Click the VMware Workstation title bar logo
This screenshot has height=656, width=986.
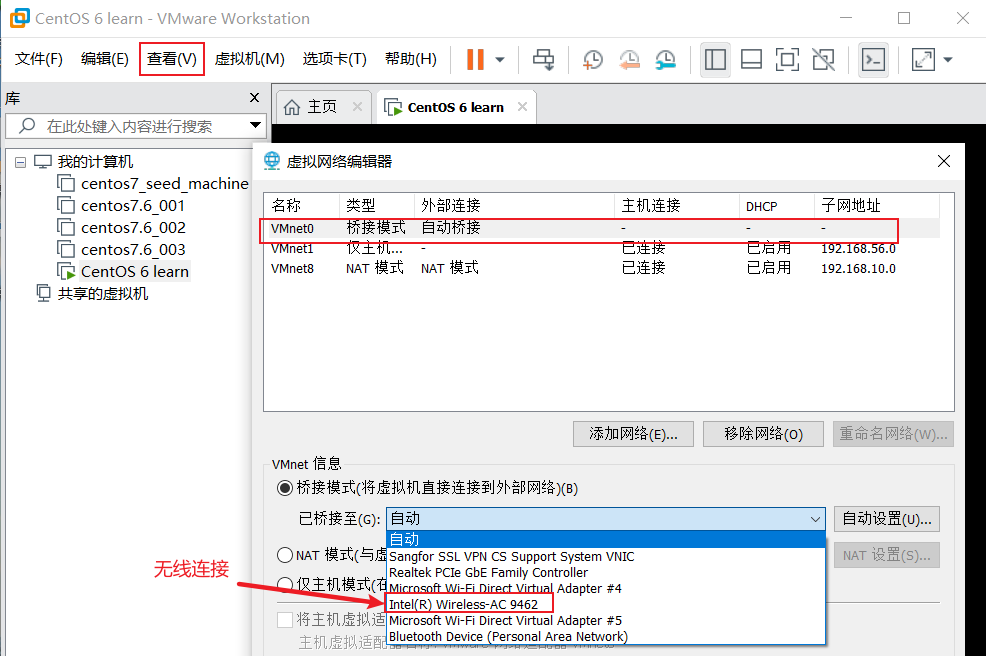(x=19, y=18)
